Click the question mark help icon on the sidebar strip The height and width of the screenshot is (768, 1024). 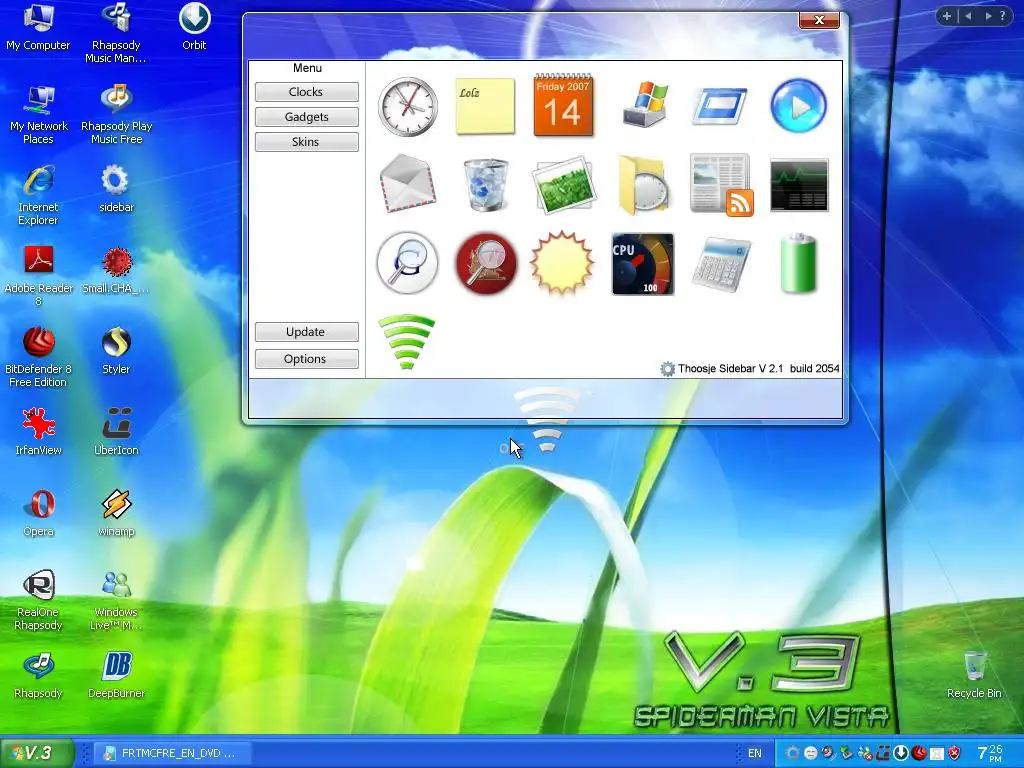click(x=1003, y=16)
